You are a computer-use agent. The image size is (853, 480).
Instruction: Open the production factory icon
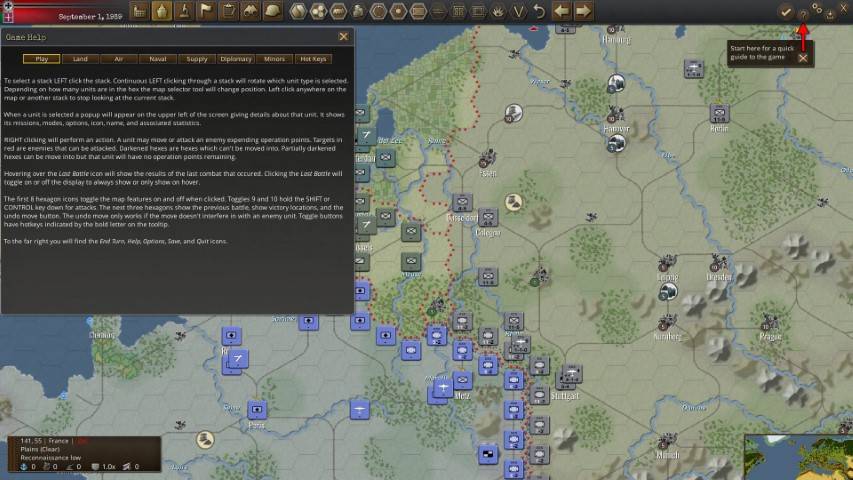coord(140,11)
